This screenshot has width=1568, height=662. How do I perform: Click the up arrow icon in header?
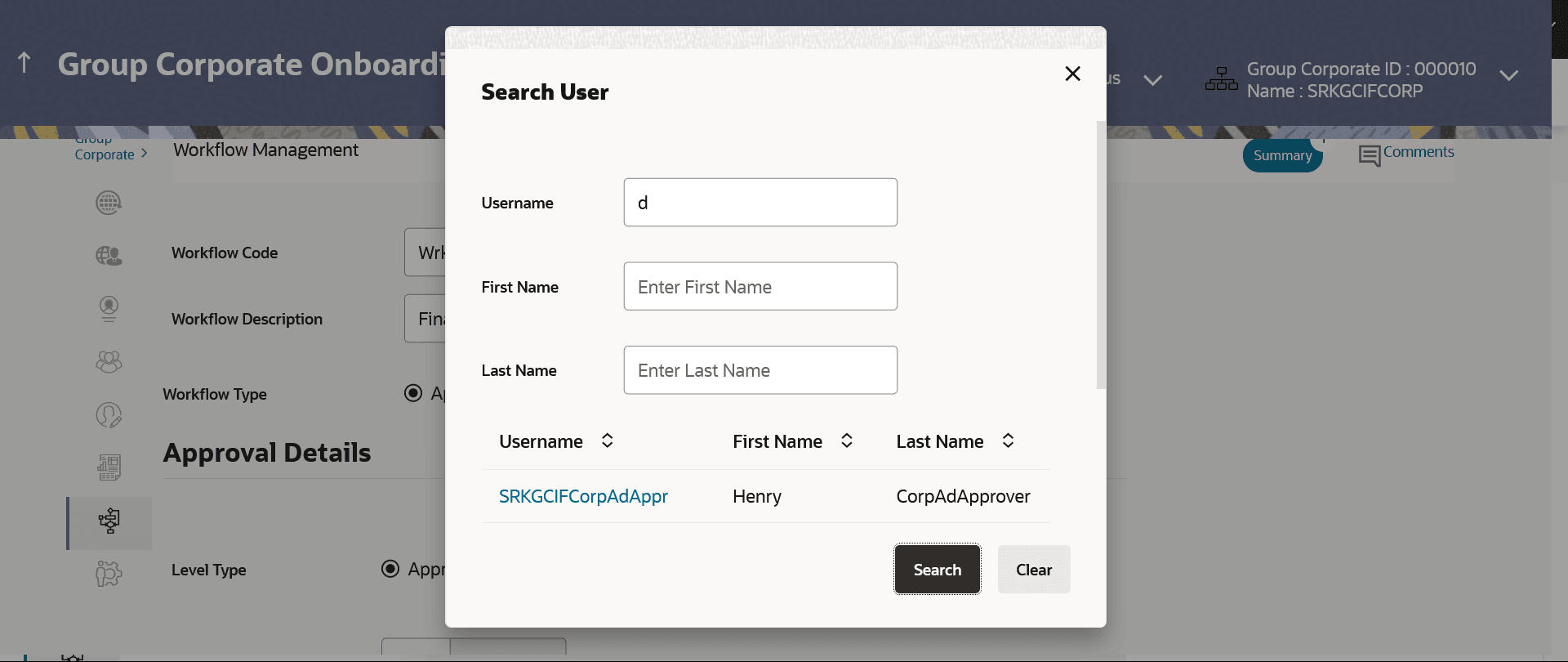click(24, 62)
